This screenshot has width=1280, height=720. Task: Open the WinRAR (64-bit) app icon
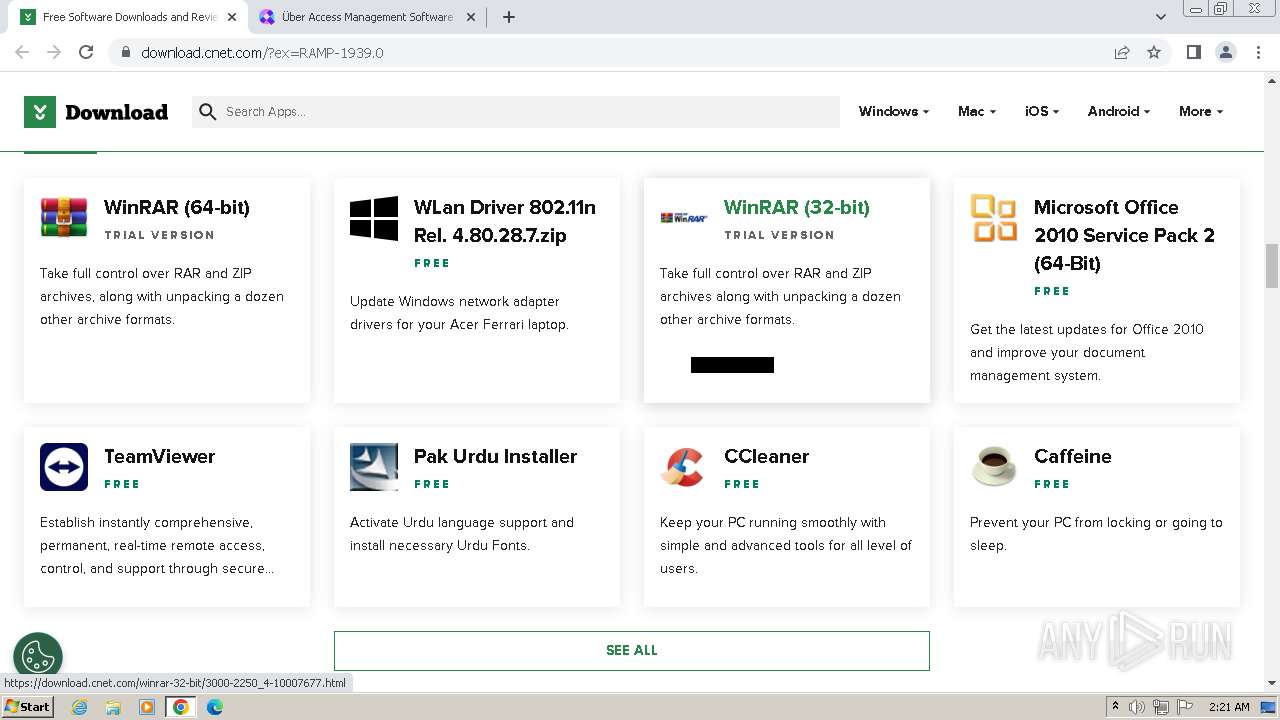pyautogui.click(x=64, y=217)
